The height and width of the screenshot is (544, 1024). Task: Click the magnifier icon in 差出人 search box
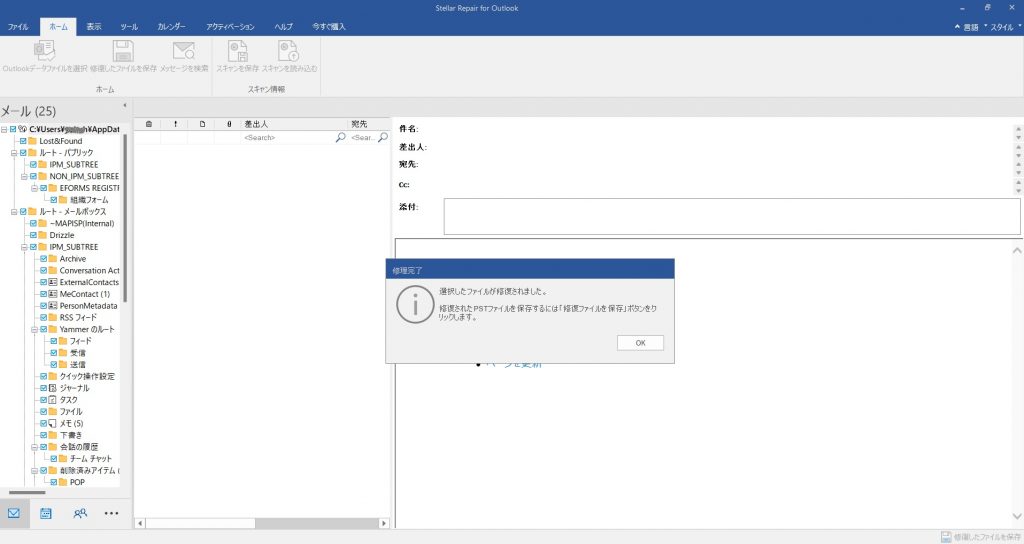tap(340, 137)
